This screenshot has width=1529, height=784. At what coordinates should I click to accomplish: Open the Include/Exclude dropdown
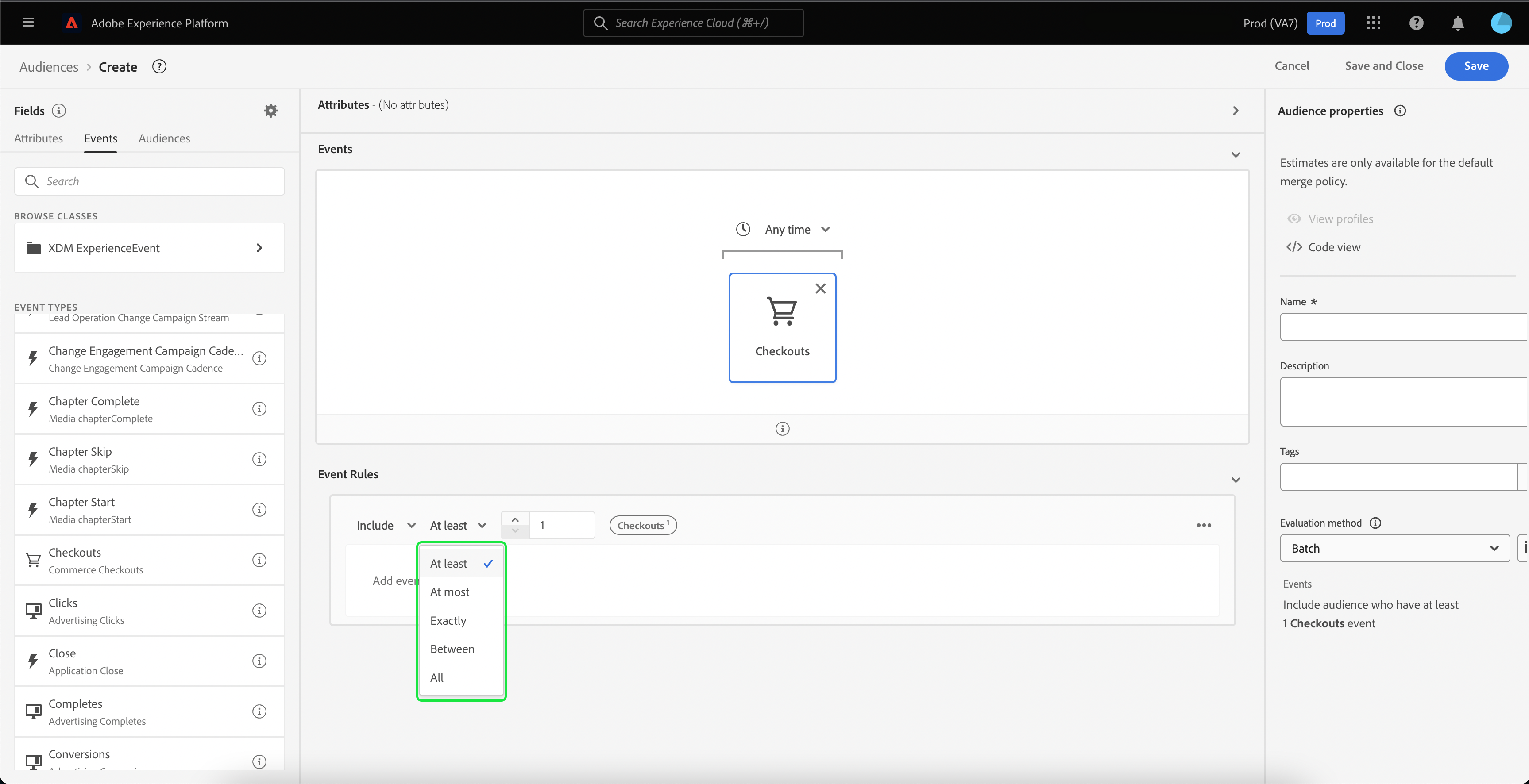point(386,526)
